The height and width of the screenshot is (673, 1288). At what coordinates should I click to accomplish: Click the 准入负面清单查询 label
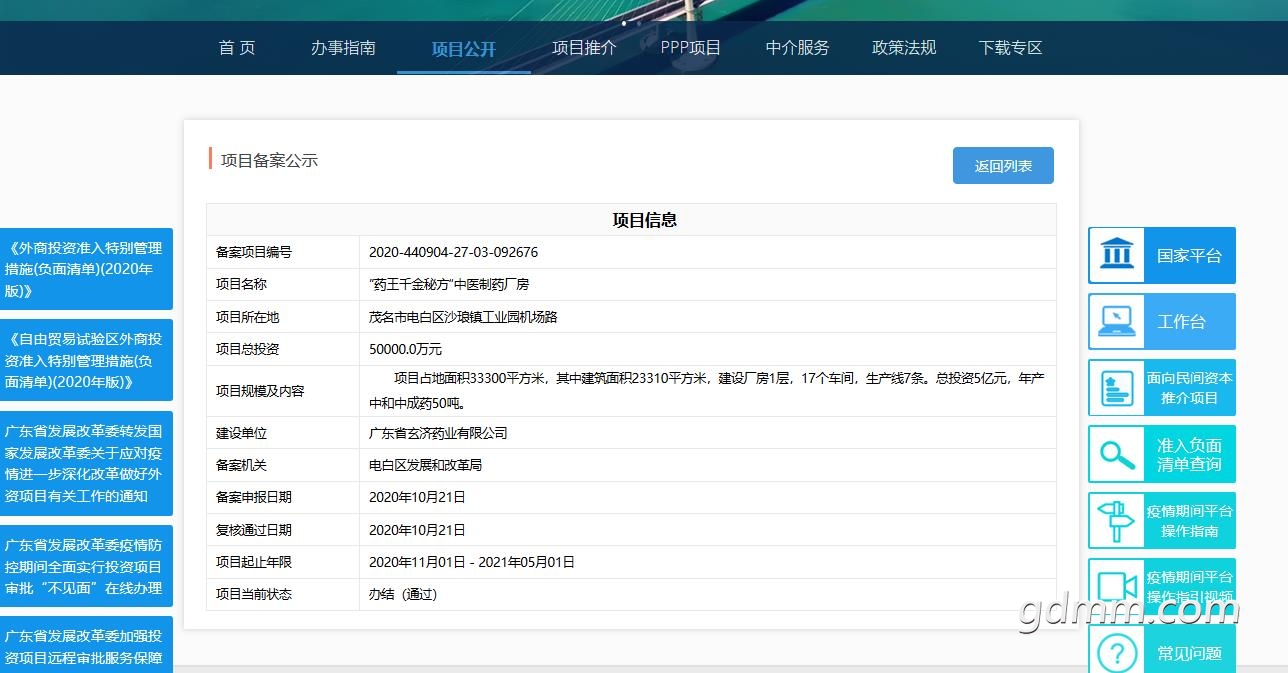tap(1189, 454)
